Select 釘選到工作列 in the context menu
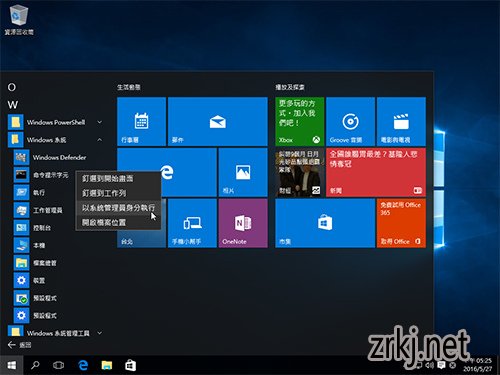Screen dimensions: 500x375 (x=119, y=193)
